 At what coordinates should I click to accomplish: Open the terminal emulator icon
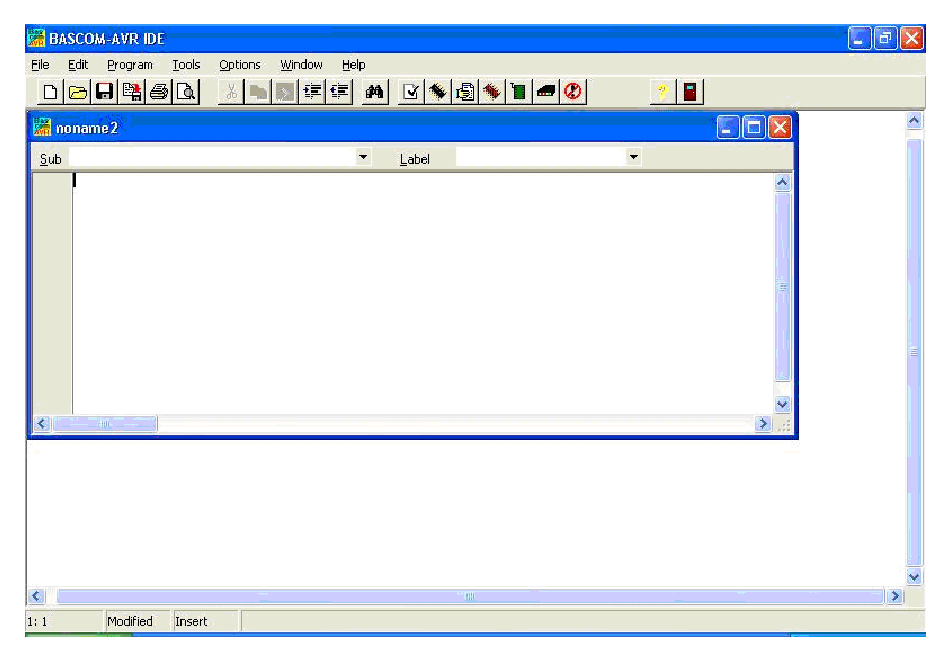click(546, 92)
